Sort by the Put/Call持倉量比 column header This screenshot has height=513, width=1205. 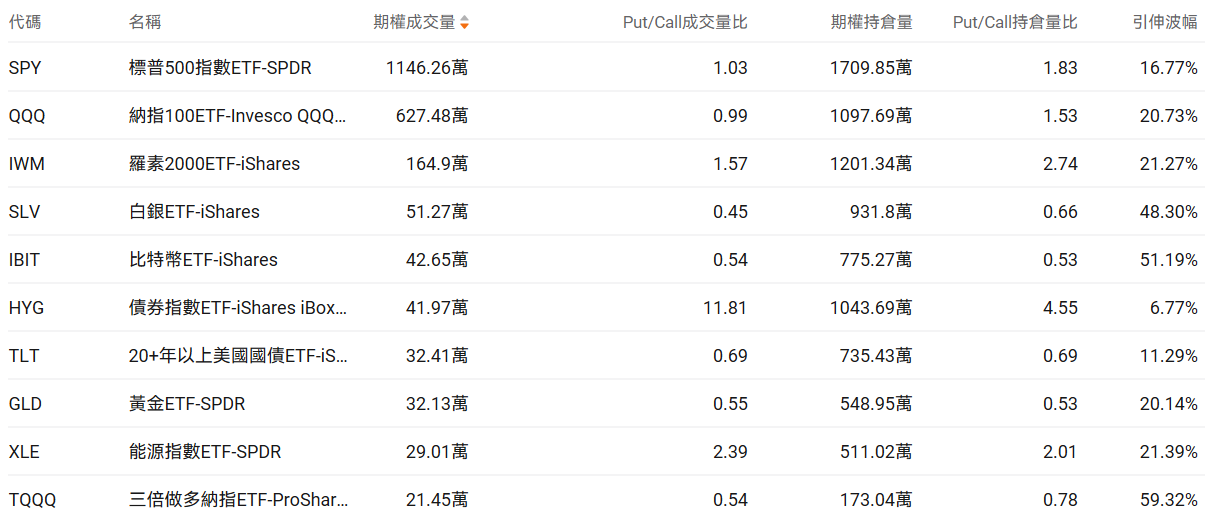1015,22
